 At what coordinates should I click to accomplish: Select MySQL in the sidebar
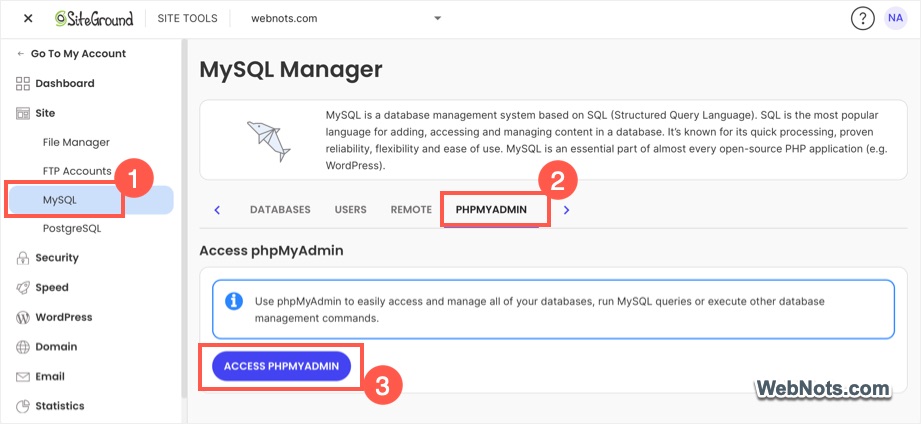click(91, 200)
